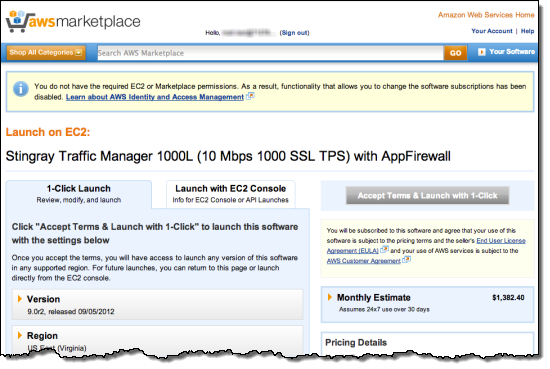Click Accept Terms & Launch with 1-Click
Image resolution: width=550 pixels, height=369 pixels.
coord(427,195)
